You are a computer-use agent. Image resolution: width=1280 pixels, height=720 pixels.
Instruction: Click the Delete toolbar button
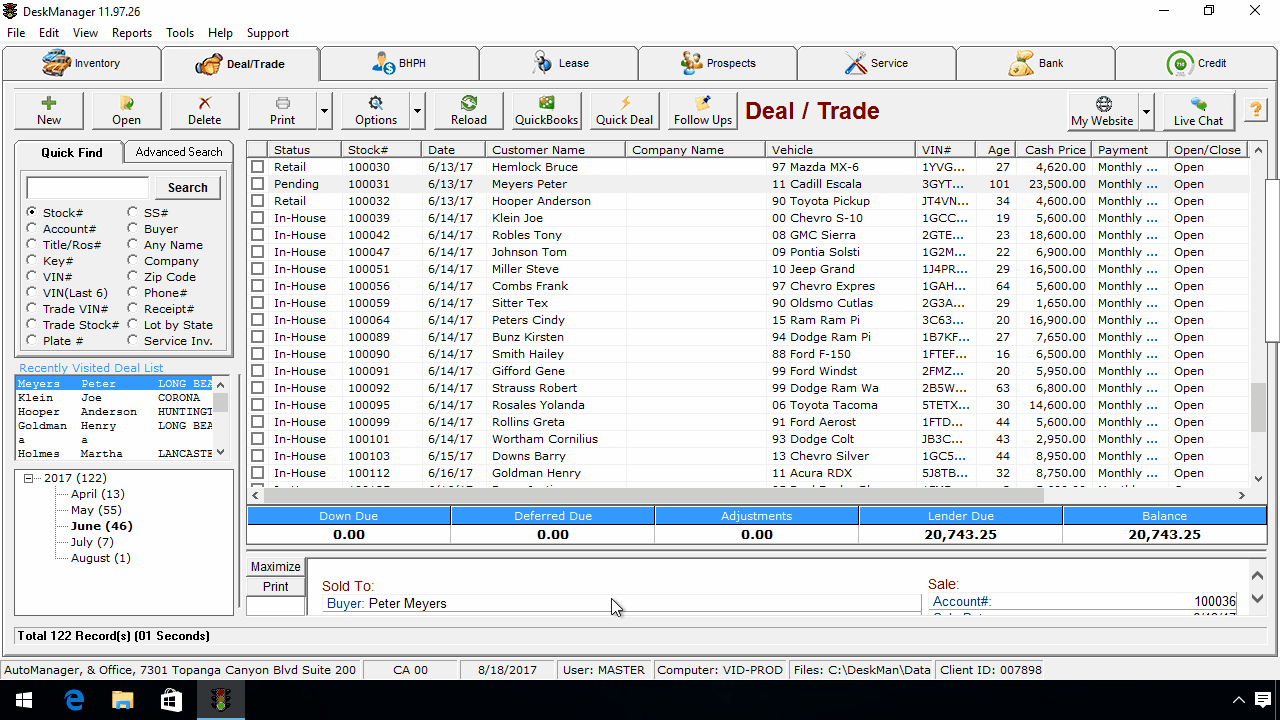(204, 111)
